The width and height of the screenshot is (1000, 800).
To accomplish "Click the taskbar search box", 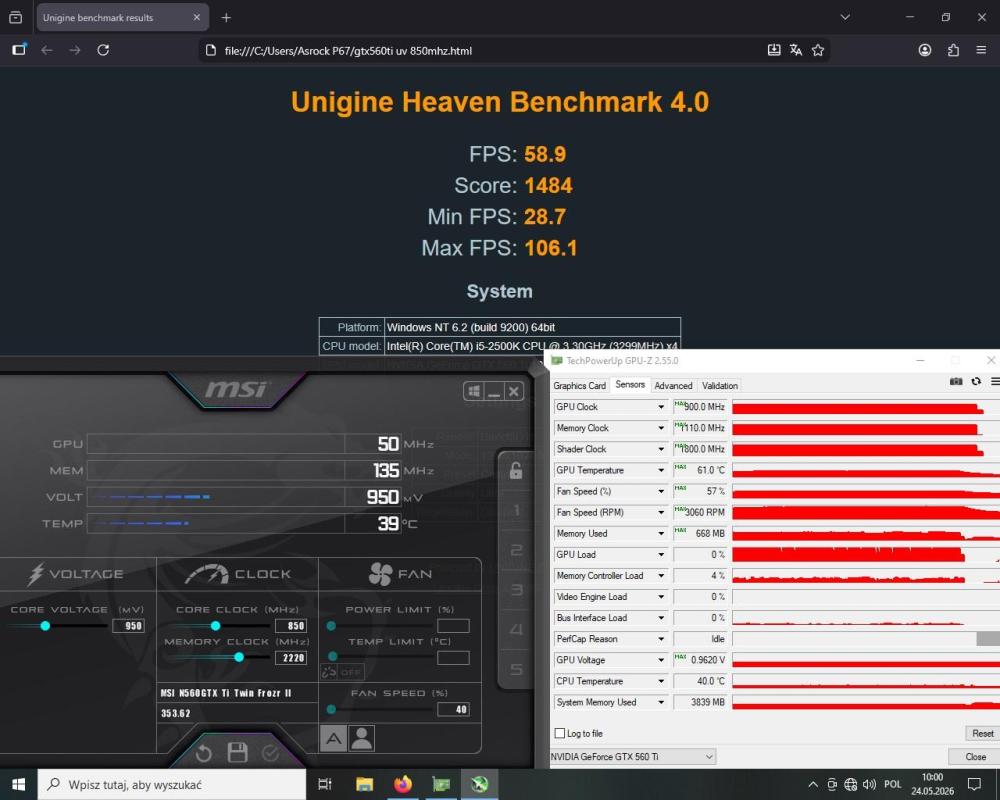I will tap(172, 784).
